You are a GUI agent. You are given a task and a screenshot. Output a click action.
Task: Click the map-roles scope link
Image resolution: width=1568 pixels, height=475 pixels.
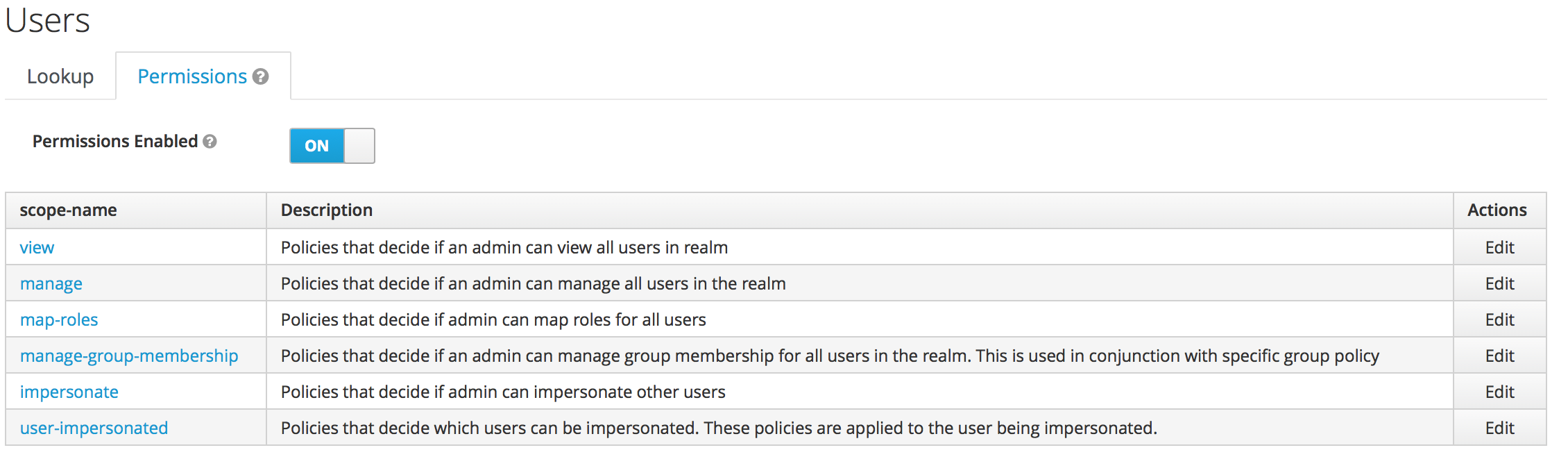(x=59, y=320)
